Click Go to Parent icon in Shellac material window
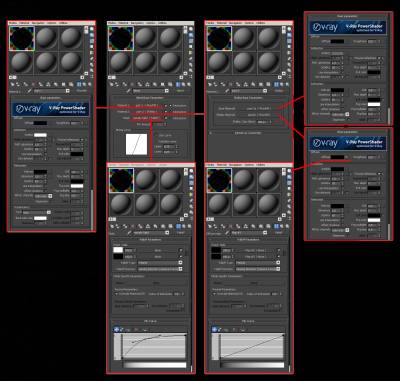The image size is (400, 381). click(x=283, y=84)
